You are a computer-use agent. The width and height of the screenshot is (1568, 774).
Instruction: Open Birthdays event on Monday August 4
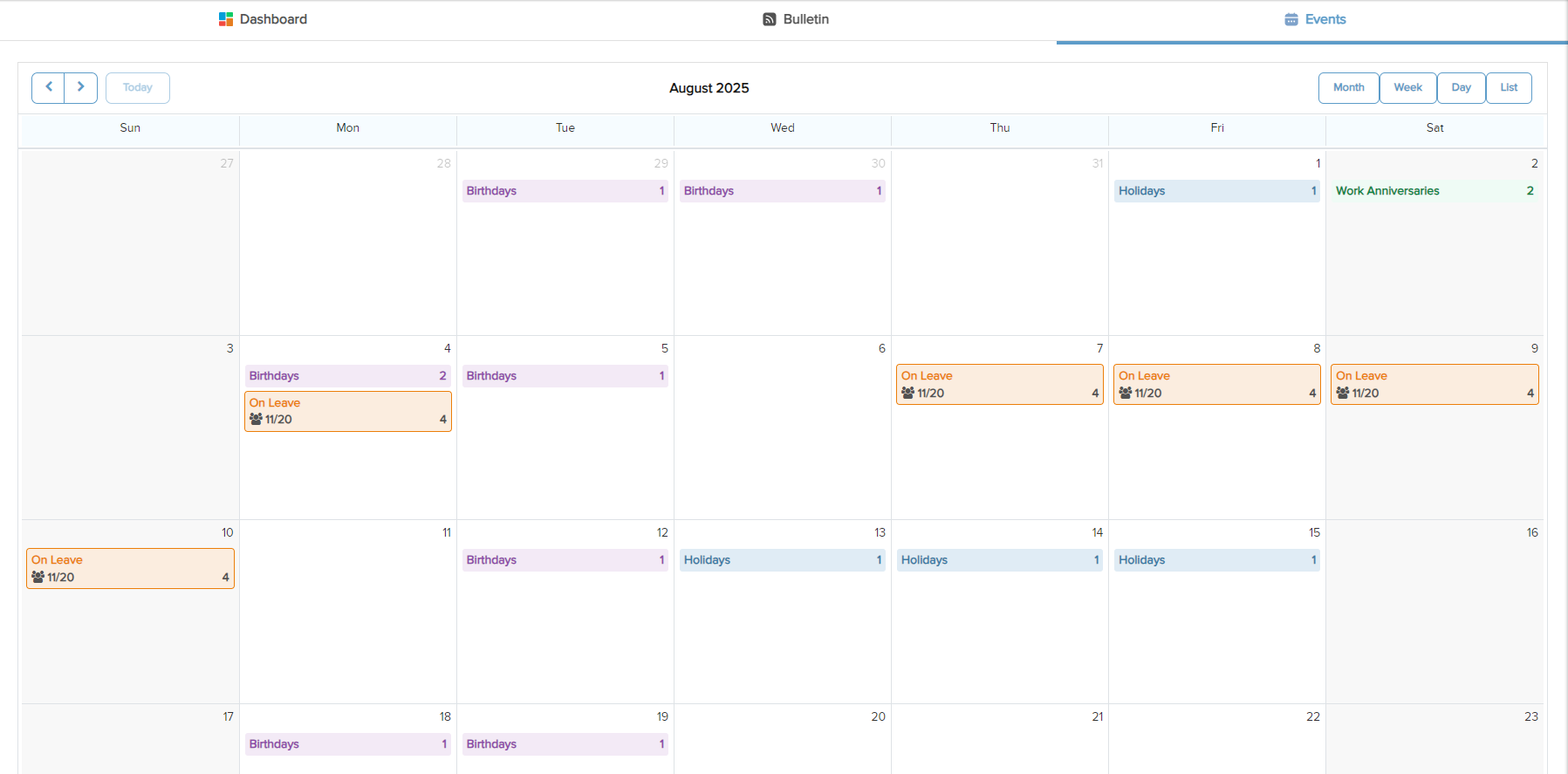[347, 376]
